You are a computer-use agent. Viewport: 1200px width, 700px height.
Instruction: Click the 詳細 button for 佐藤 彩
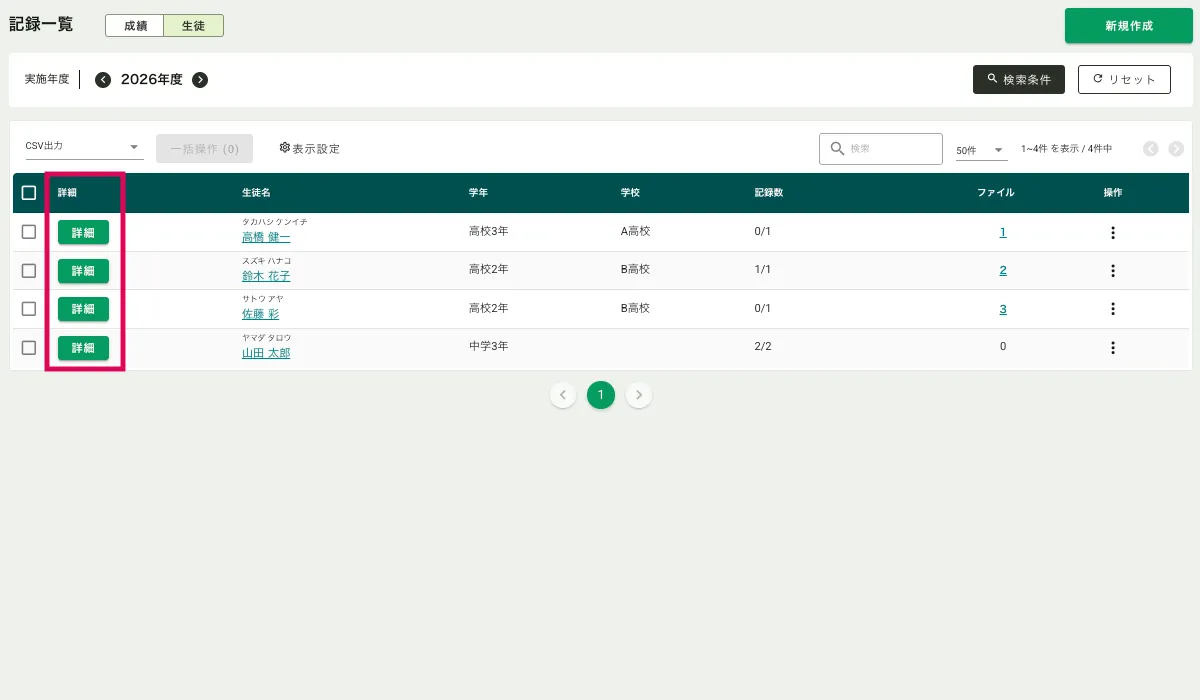[83, 309]
